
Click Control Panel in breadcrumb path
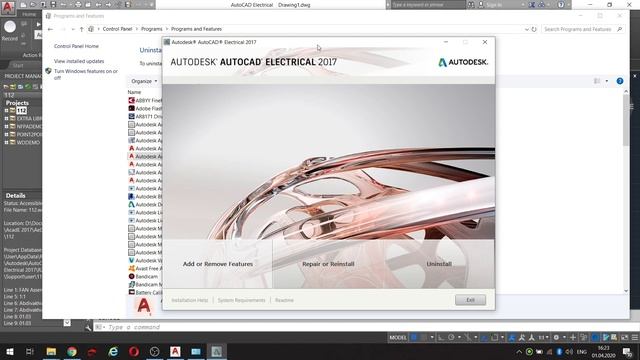pos(117,29)
